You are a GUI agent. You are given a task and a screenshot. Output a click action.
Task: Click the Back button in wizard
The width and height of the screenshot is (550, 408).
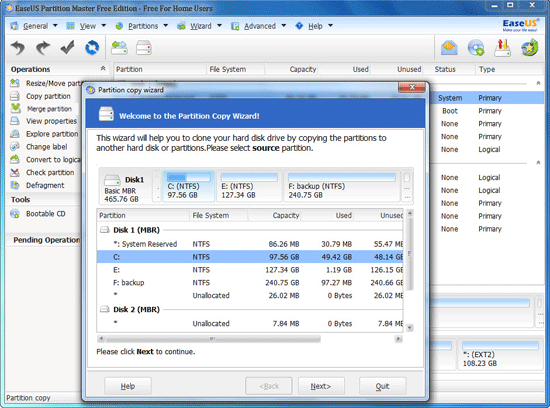269,386
